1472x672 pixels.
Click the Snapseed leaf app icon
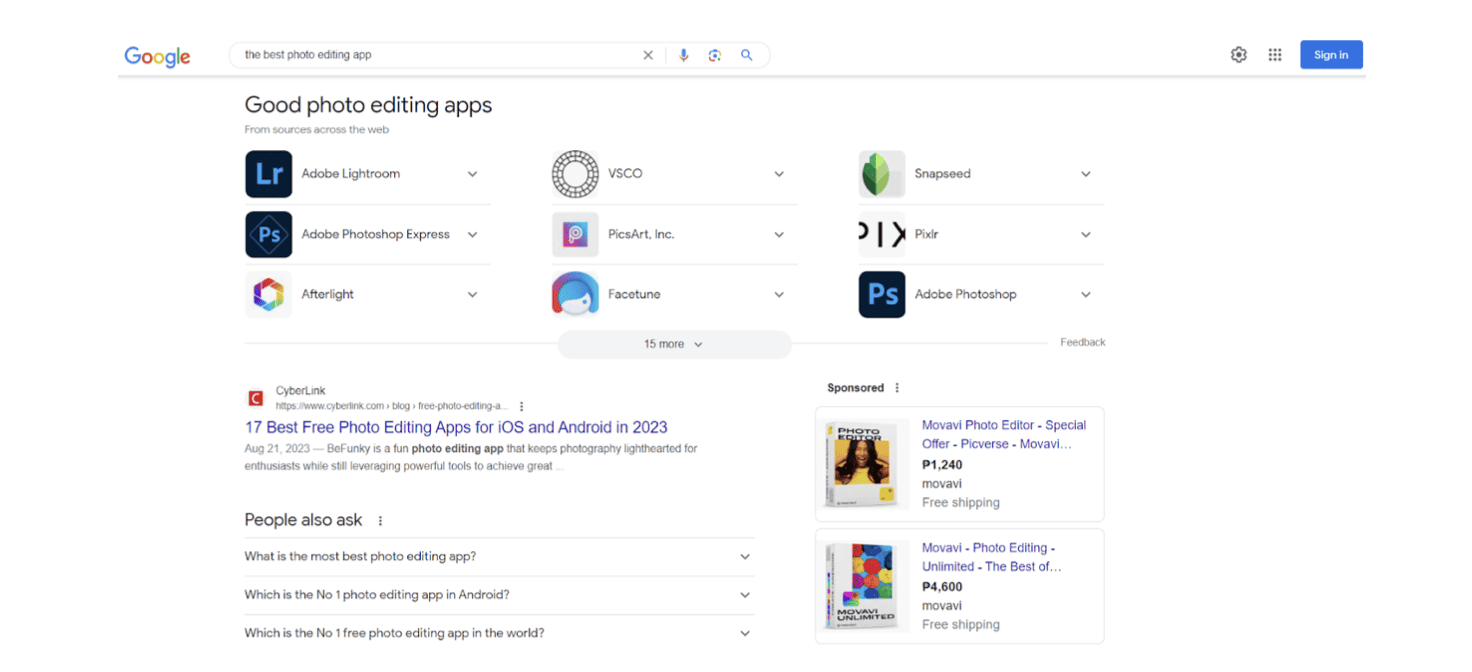882,174
